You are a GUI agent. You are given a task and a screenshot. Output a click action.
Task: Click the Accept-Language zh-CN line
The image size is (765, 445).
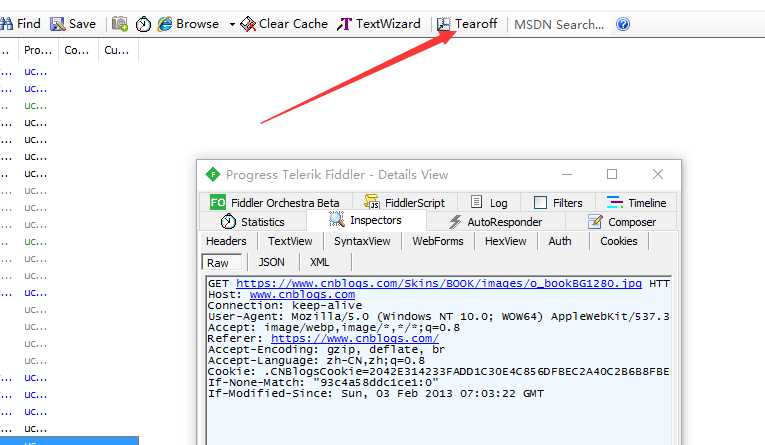tap(316, 361)
